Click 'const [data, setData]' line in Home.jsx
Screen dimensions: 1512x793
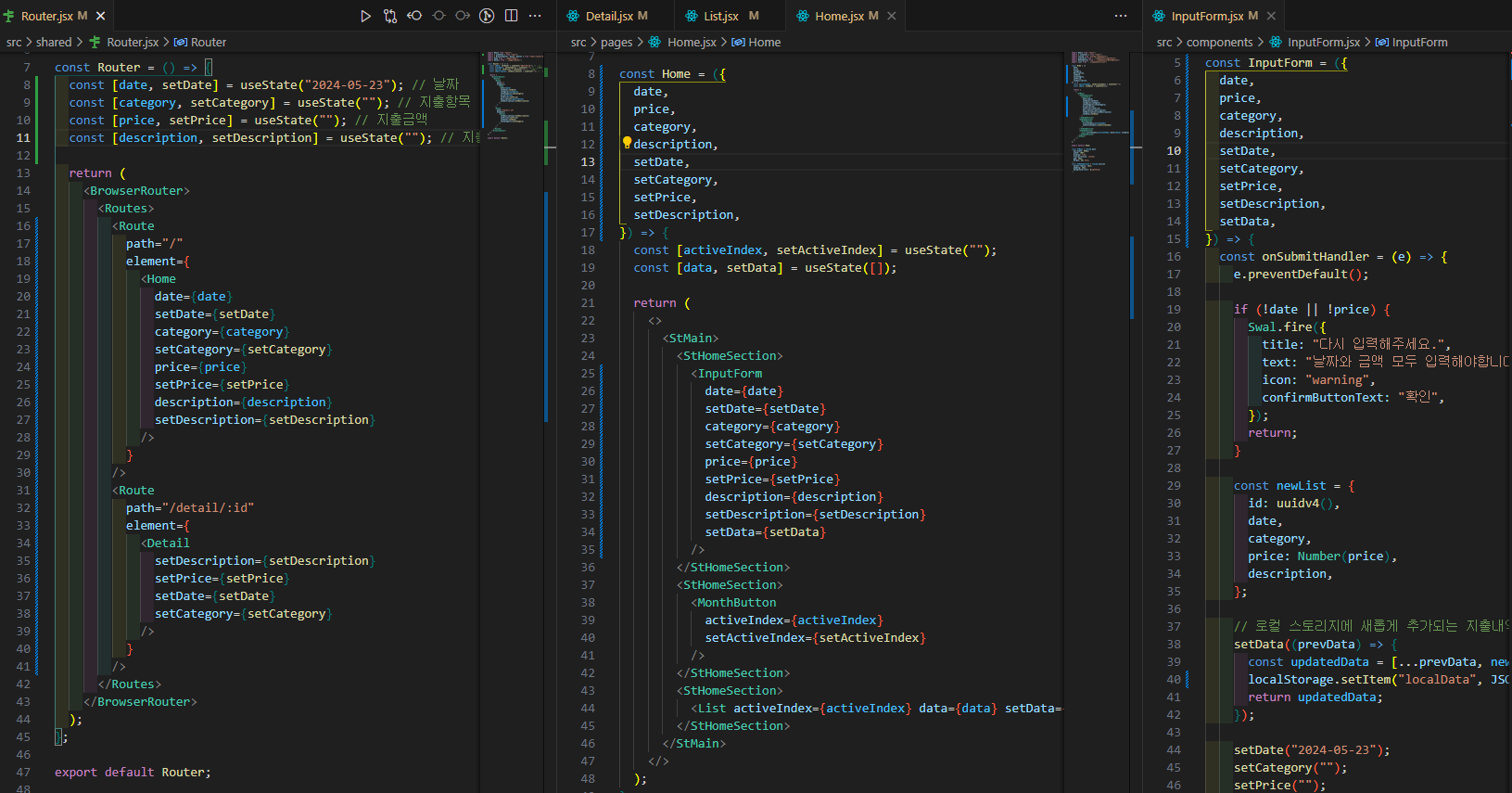(765, 267)
